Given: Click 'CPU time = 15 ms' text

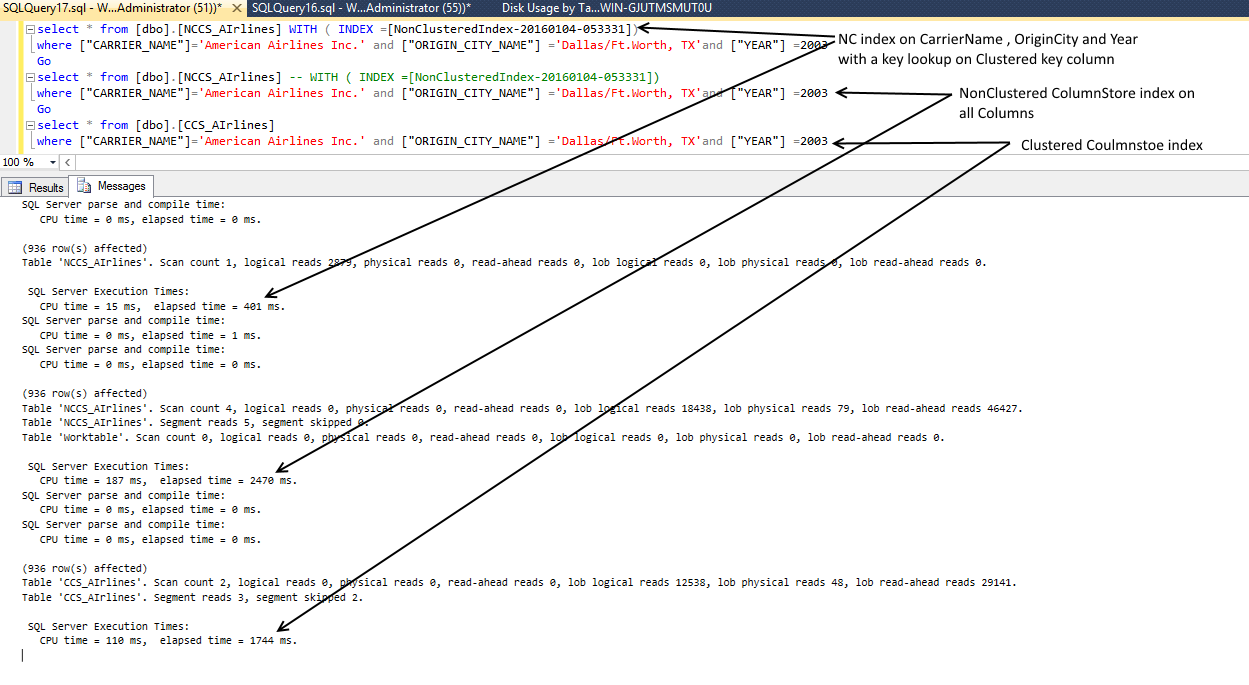Looking at the screenshot, I should pyautogui.click(x=90, y=306).
